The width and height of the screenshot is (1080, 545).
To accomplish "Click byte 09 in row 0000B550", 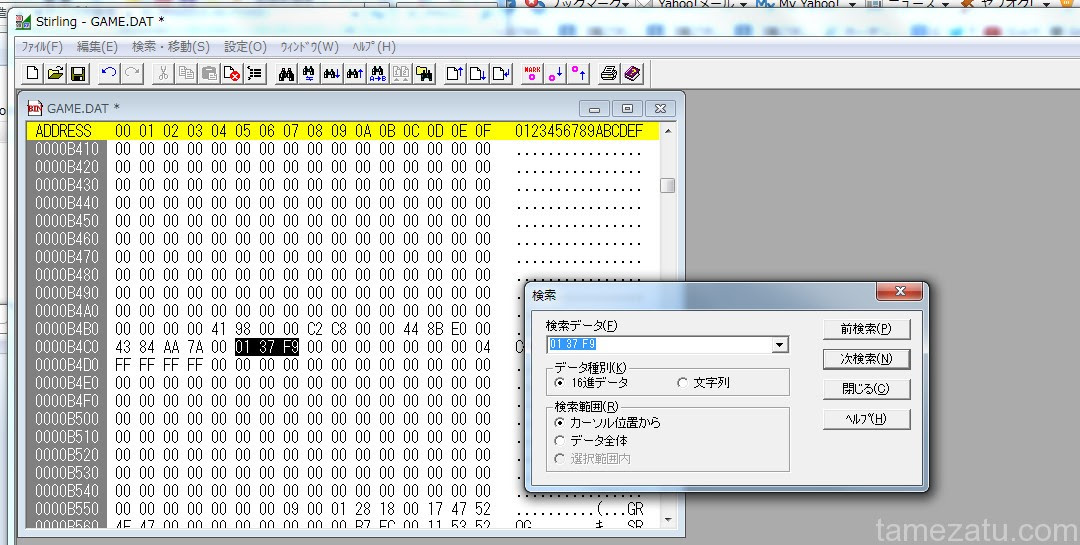I will tap(291, 508).
